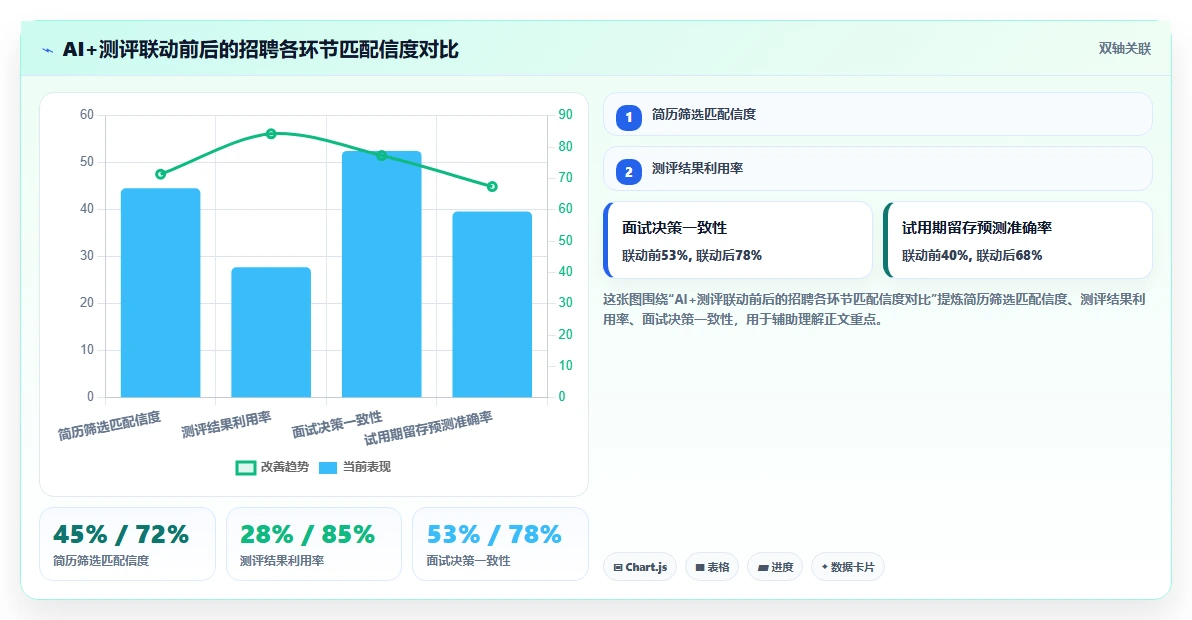Click the blue number 1 badge
Image resolution: width=1192 pixels, height=620 pixels.
tap(629, 117)
